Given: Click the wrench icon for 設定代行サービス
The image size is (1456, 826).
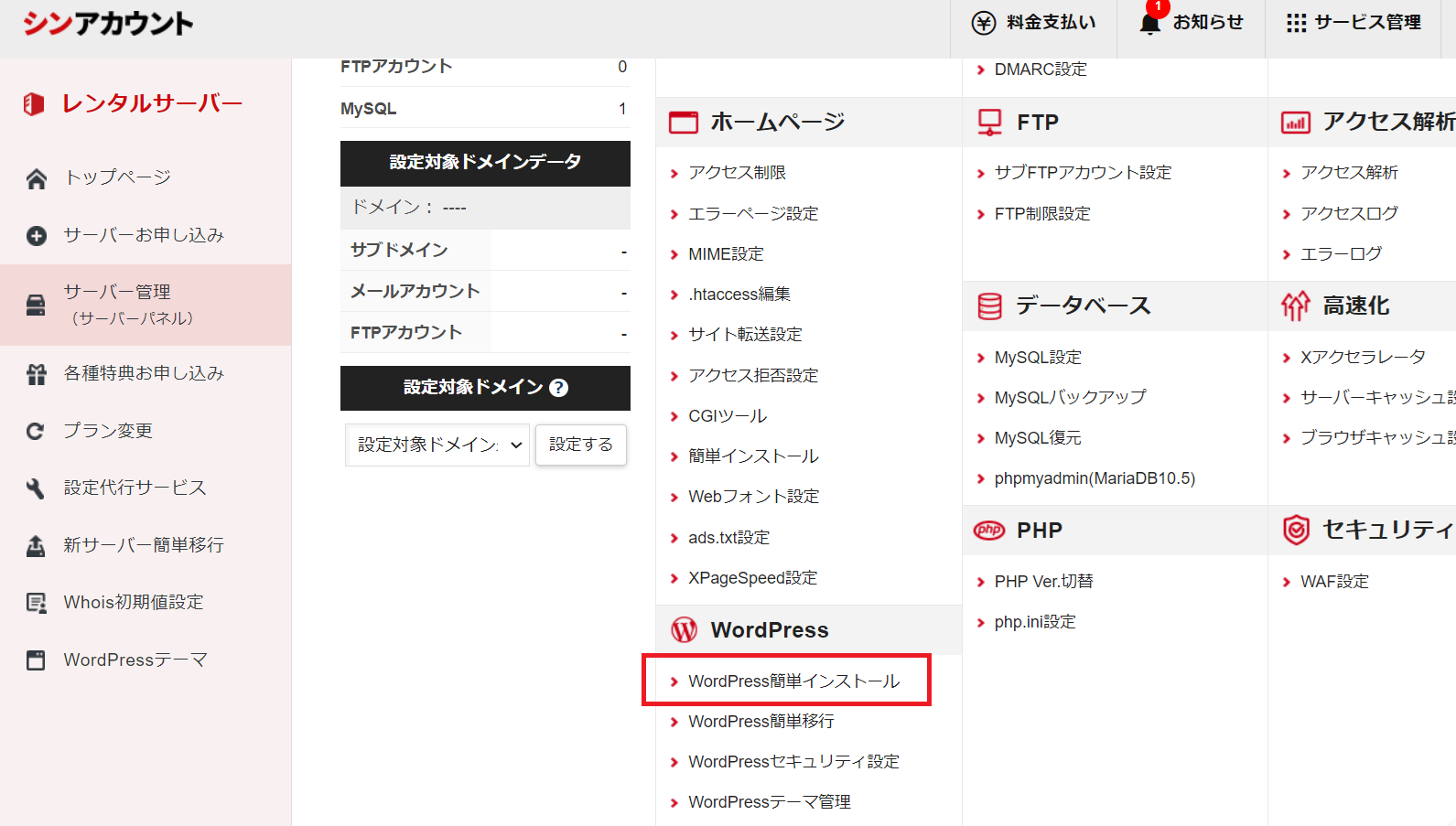Looking at the screenshot, I should 37,488.
